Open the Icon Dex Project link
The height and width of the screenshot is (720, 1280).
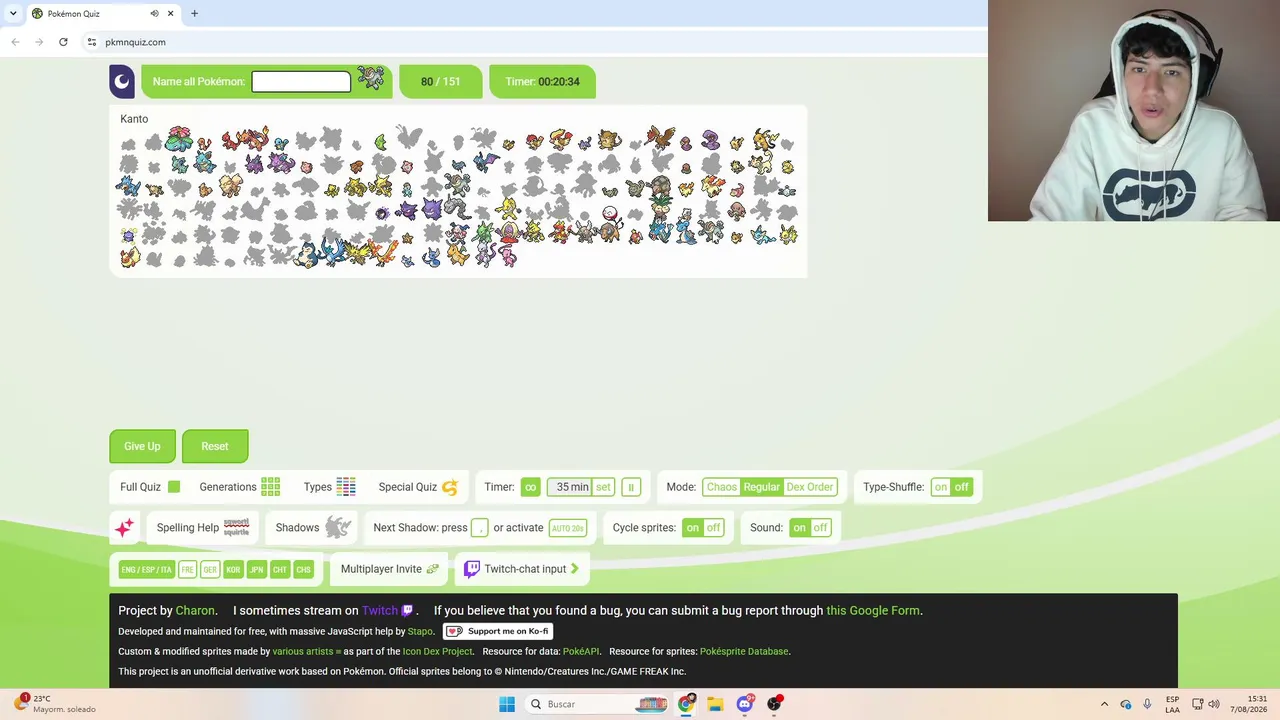coord(437,651)
